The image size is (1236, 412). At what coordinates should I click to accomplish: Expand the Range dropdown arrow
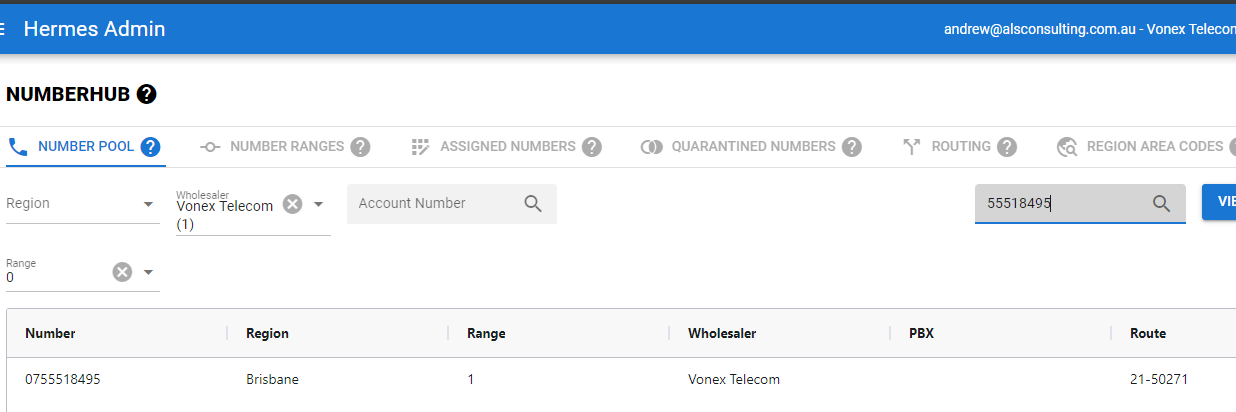148,272
